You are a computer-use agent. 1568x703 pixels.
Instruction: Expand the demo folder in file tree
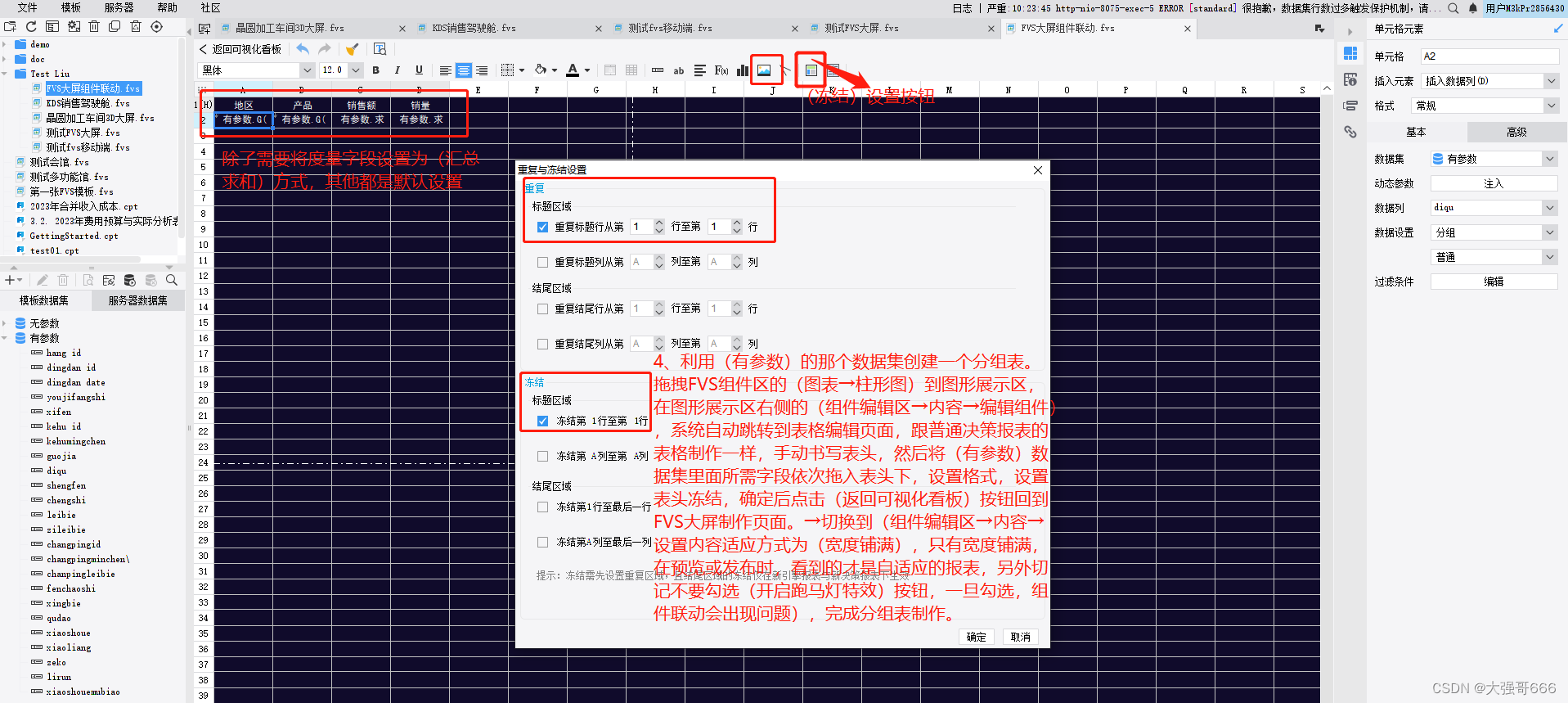tap(5, 44)
